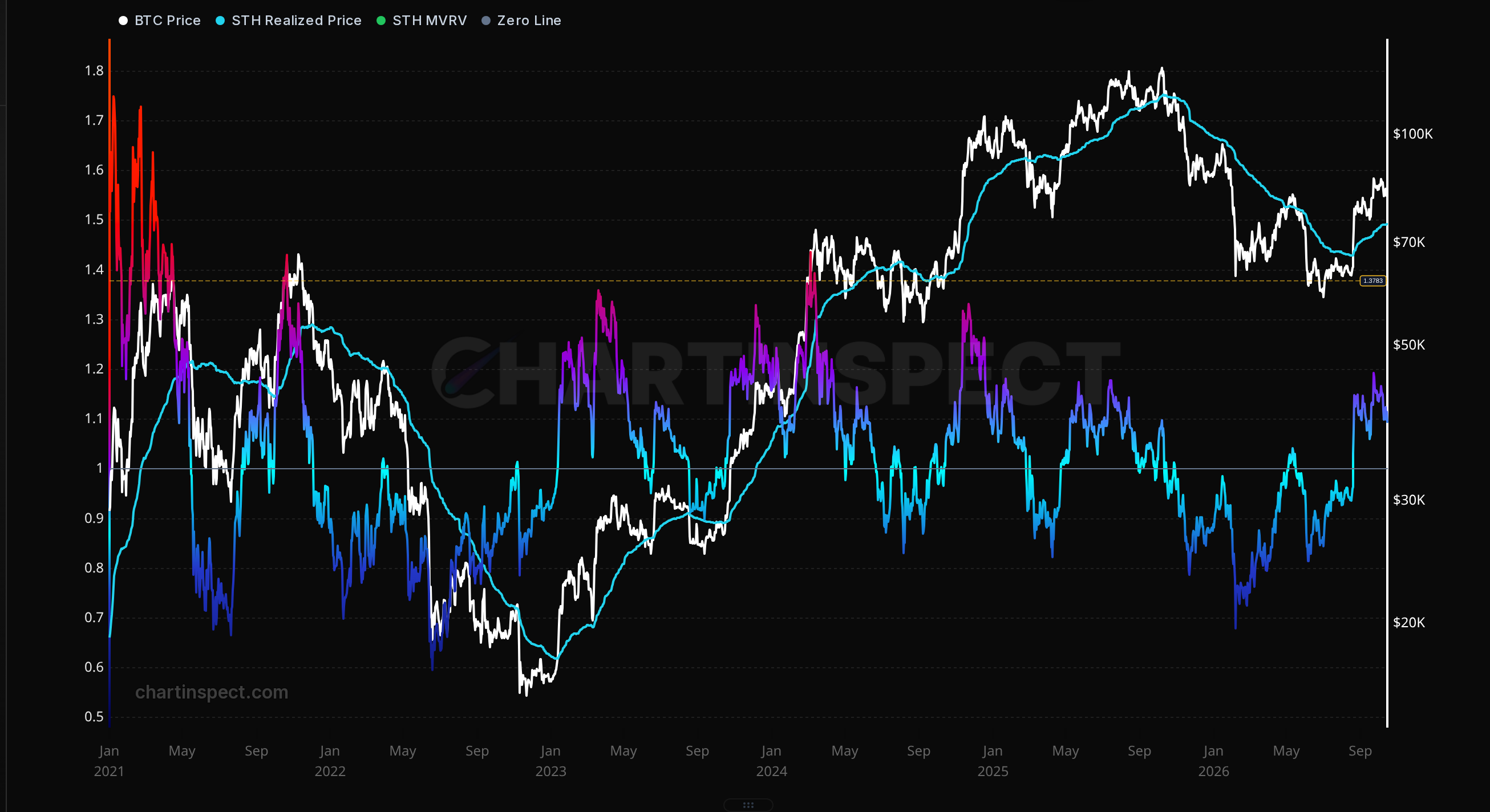Toggle the STH Realized Price legend series
The height and width of the screenshot is (812, 1490).
pyautogui.click(x=289, y=21)
